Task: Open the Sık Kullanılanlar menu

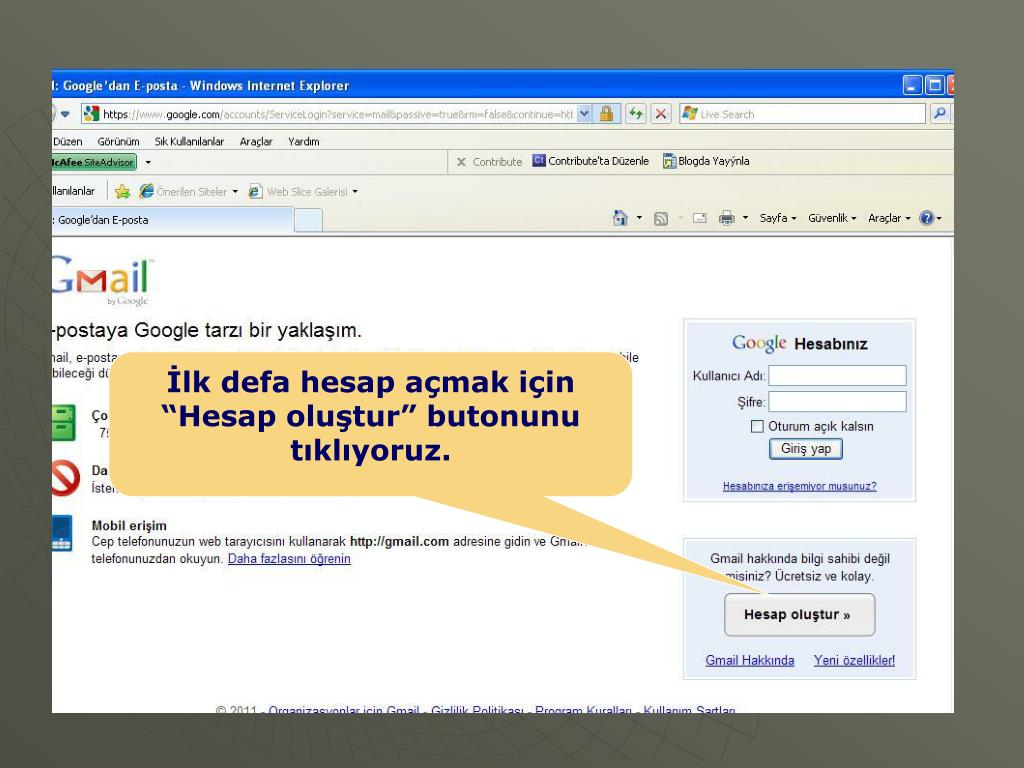Action: [189, 142]
